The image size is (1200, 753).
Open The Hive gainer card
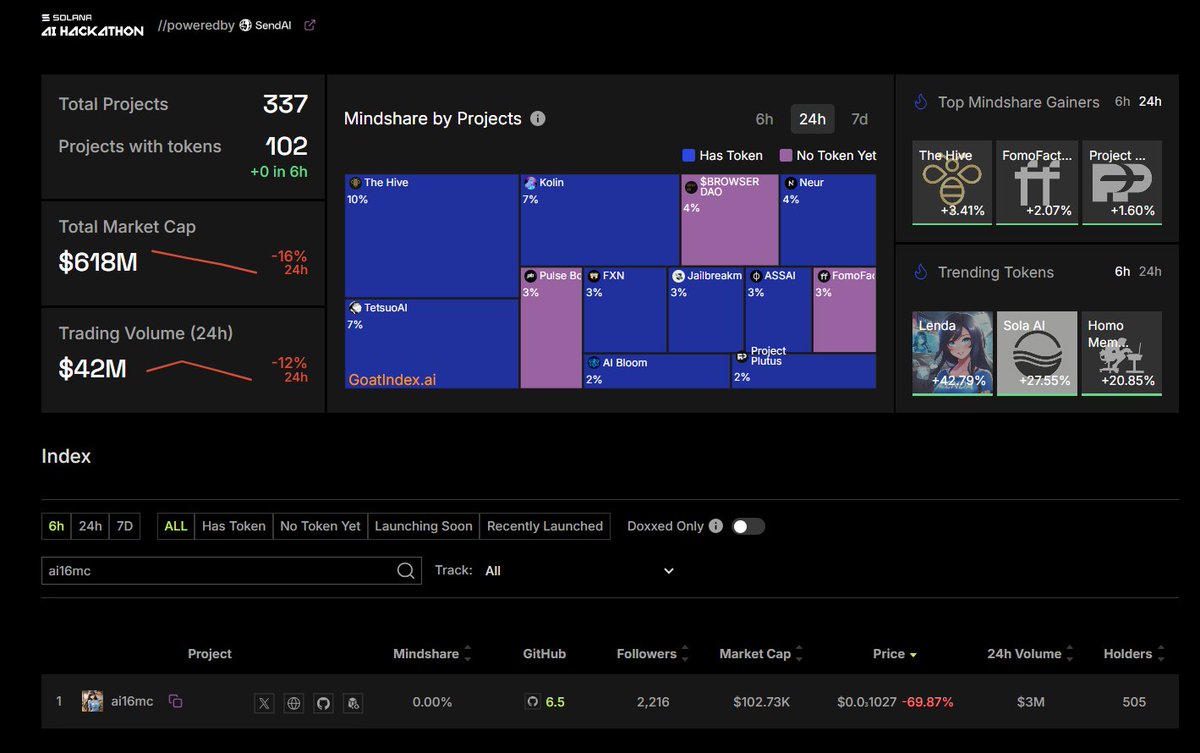(952, 183)
